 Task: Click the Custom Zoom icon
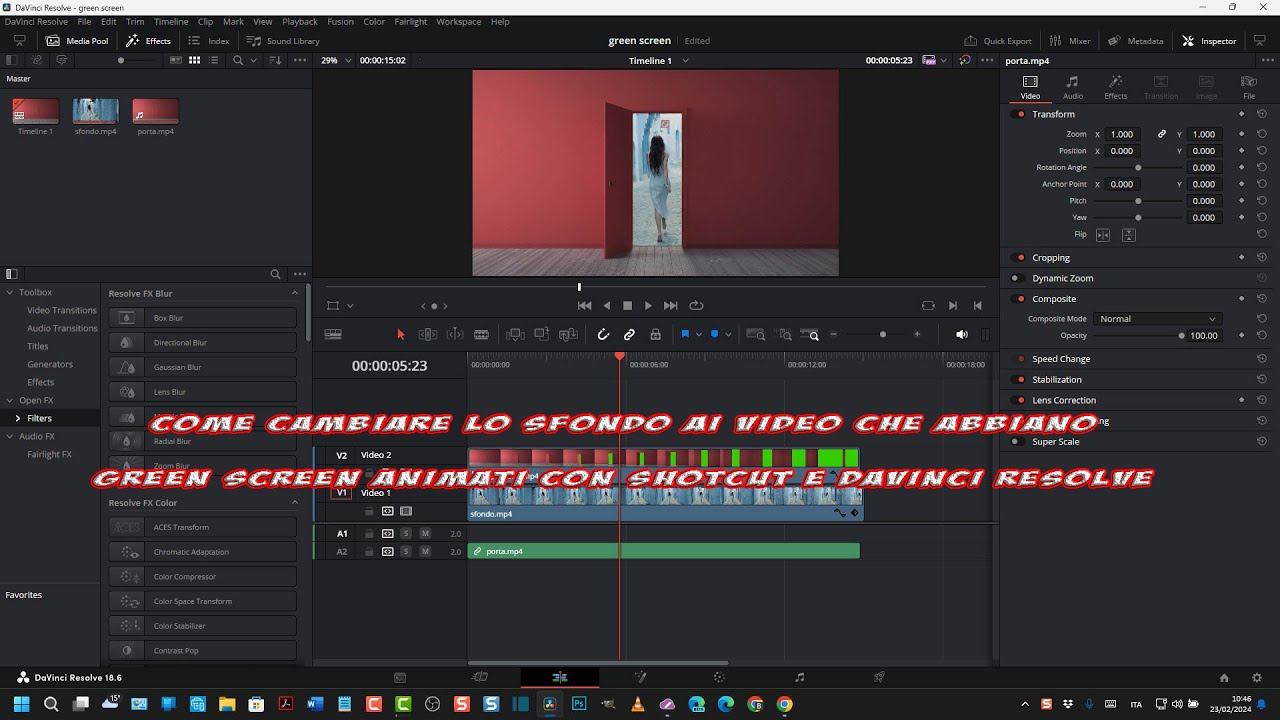click(812, 335)
